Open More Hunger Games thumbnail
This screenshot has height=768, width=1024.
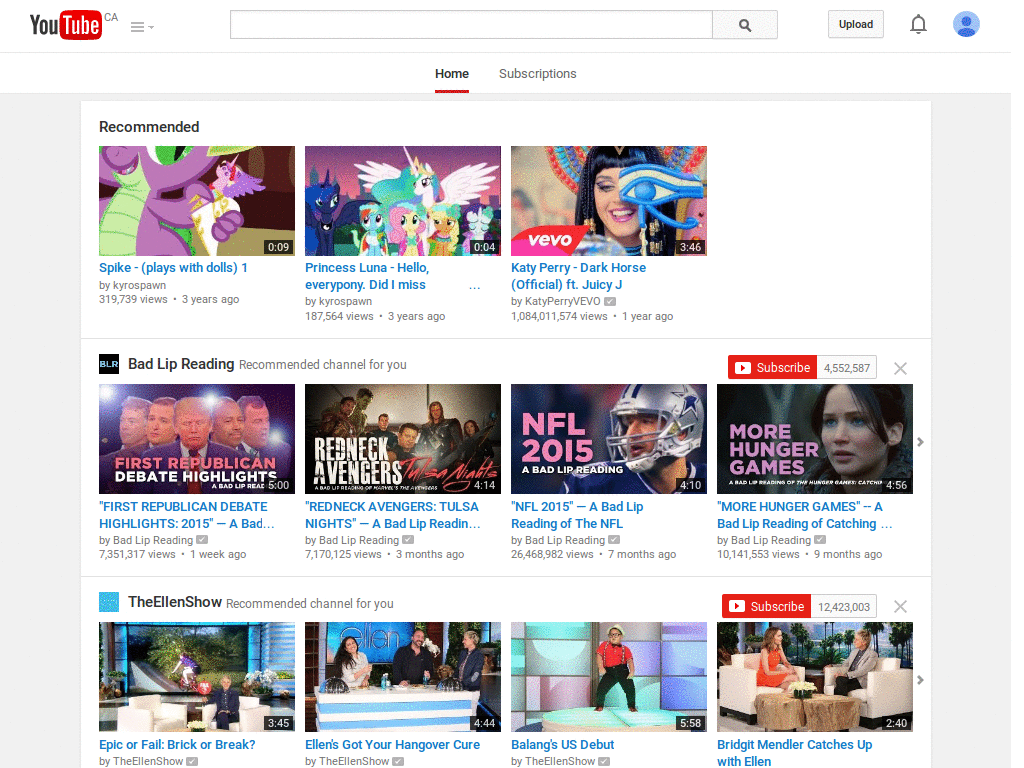tap(814, 439)
